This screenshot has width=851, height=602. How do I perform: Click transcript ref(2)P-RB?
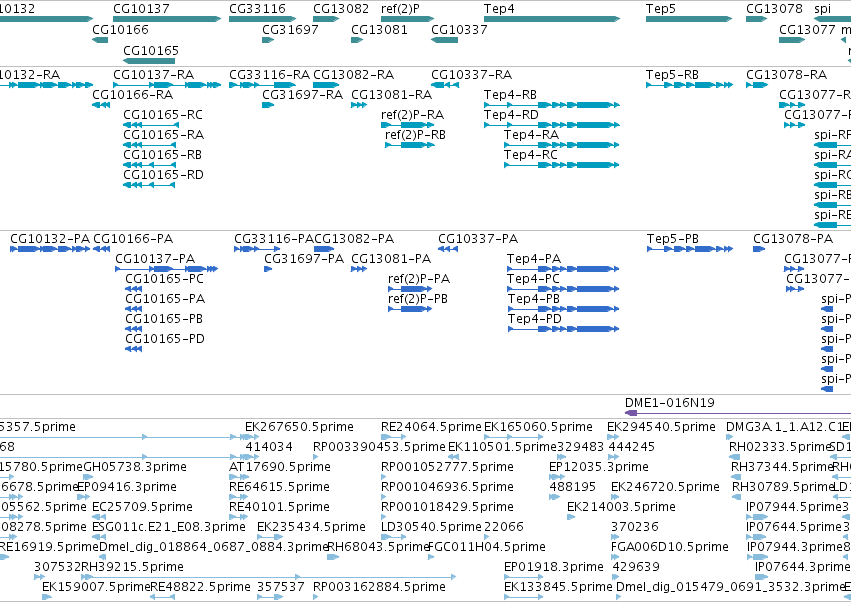pos(416,135)
